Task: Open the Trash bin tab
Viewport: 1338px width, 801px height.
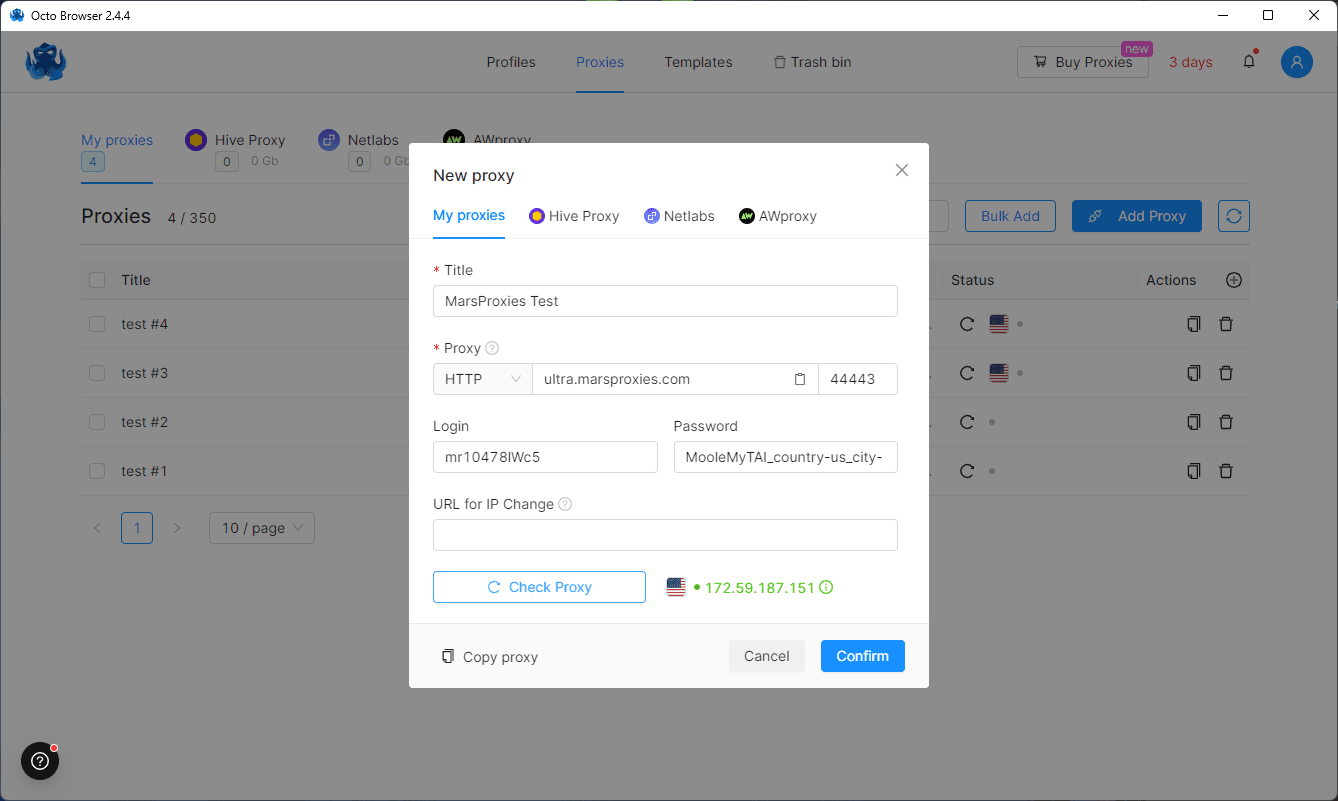Action: point(812,62)
